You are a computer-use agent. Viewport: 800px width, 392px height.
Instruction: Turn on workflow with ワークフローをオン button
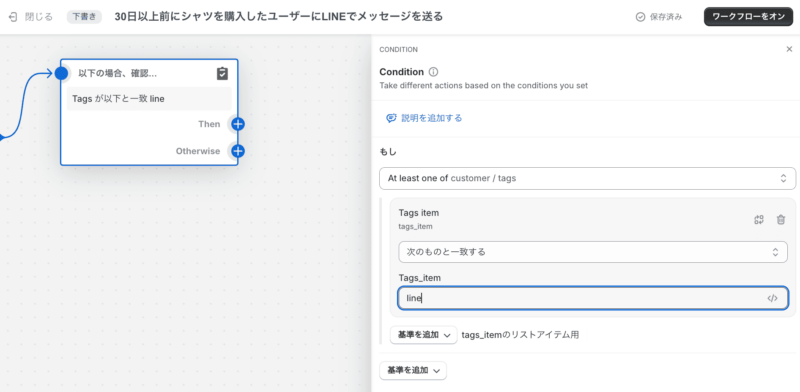748,17
